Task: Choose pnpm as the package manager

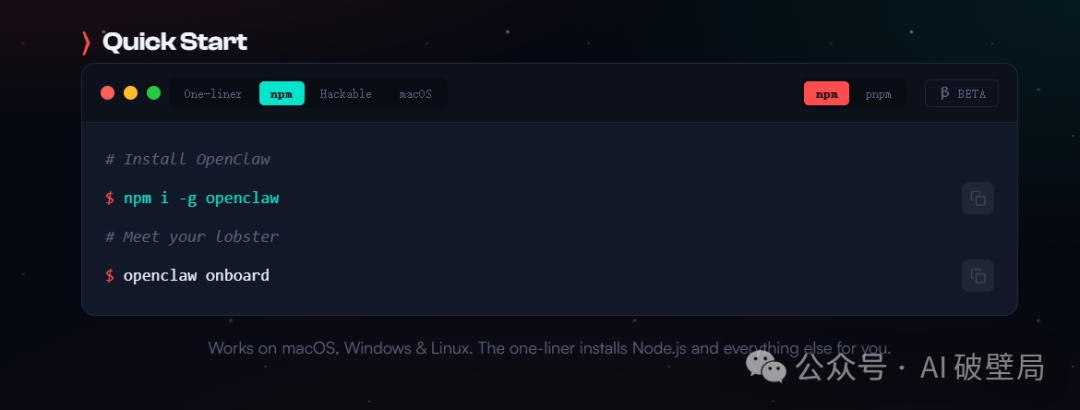Action: (878, 94)
